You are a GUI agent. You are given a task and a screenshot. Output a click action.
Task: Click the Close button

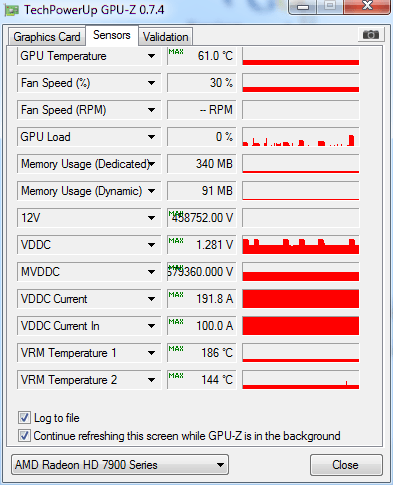click(x=346, y=465)
